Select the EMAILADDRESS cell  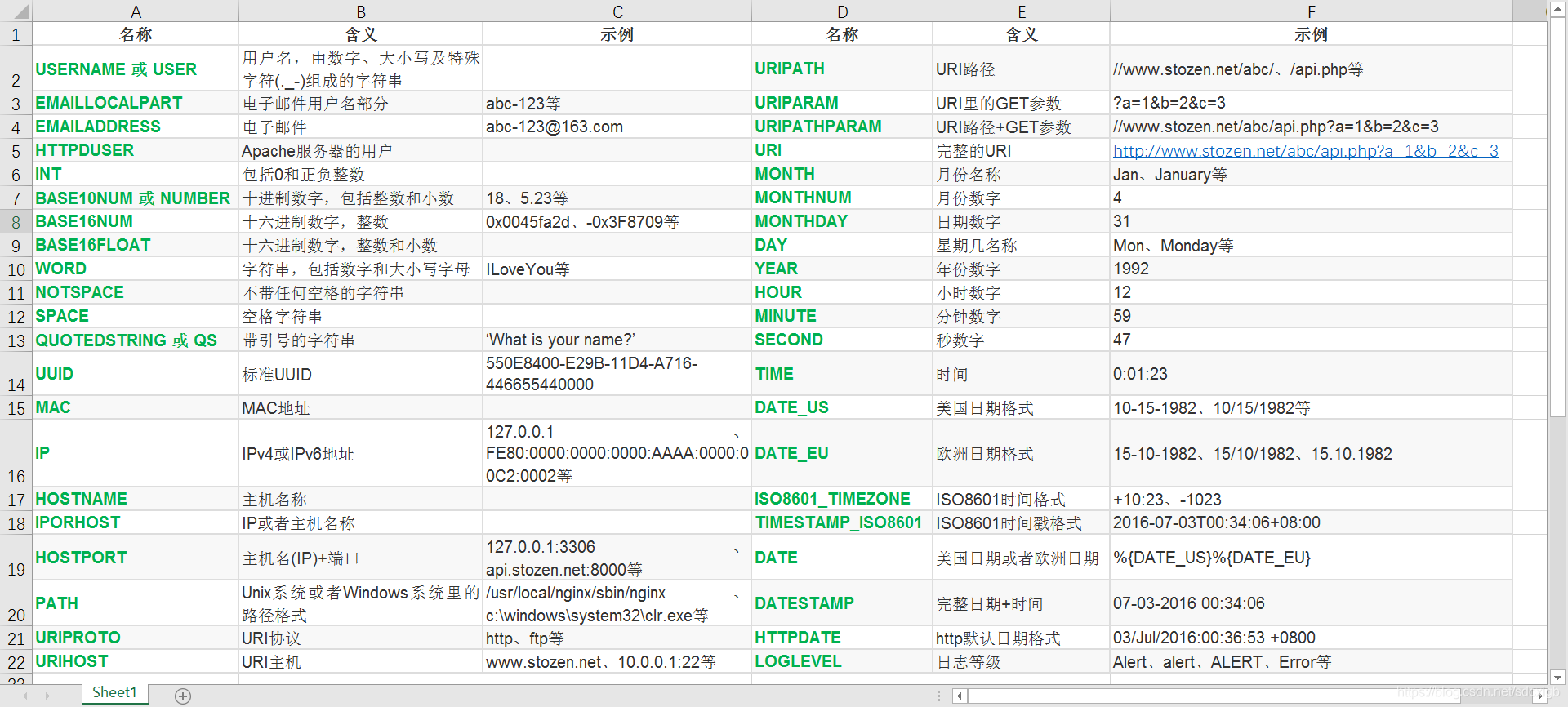pos(136,127)
